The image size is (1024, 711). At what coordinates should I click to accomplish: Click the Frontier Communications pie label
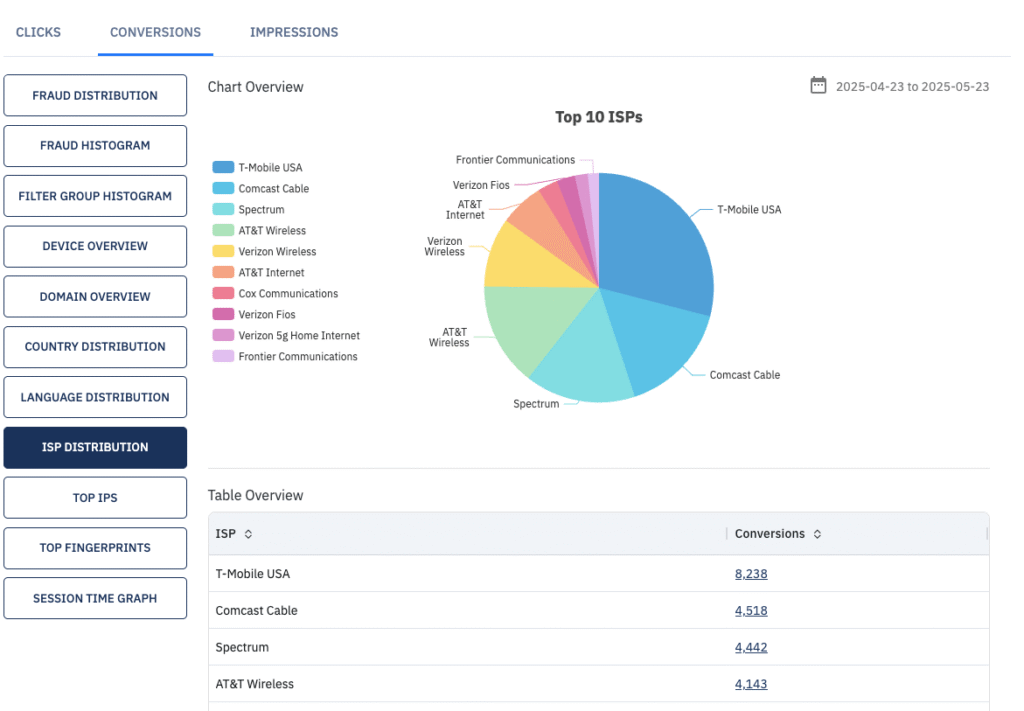click(x=515, y=160)
